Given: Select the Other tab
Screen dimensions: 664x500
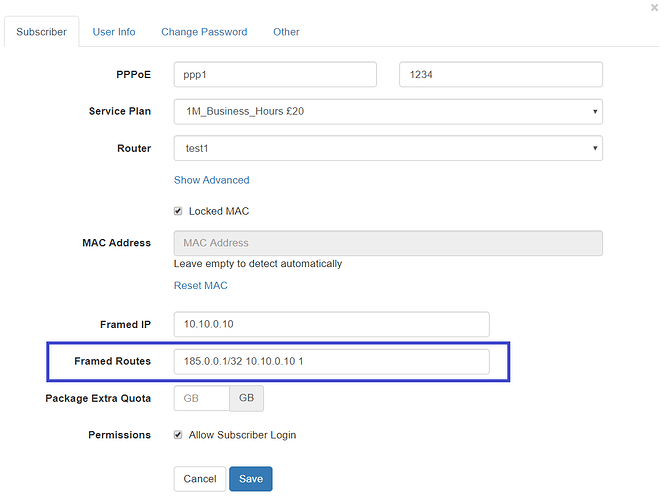Looking at the screenshot, I should [x=286, y=32].
